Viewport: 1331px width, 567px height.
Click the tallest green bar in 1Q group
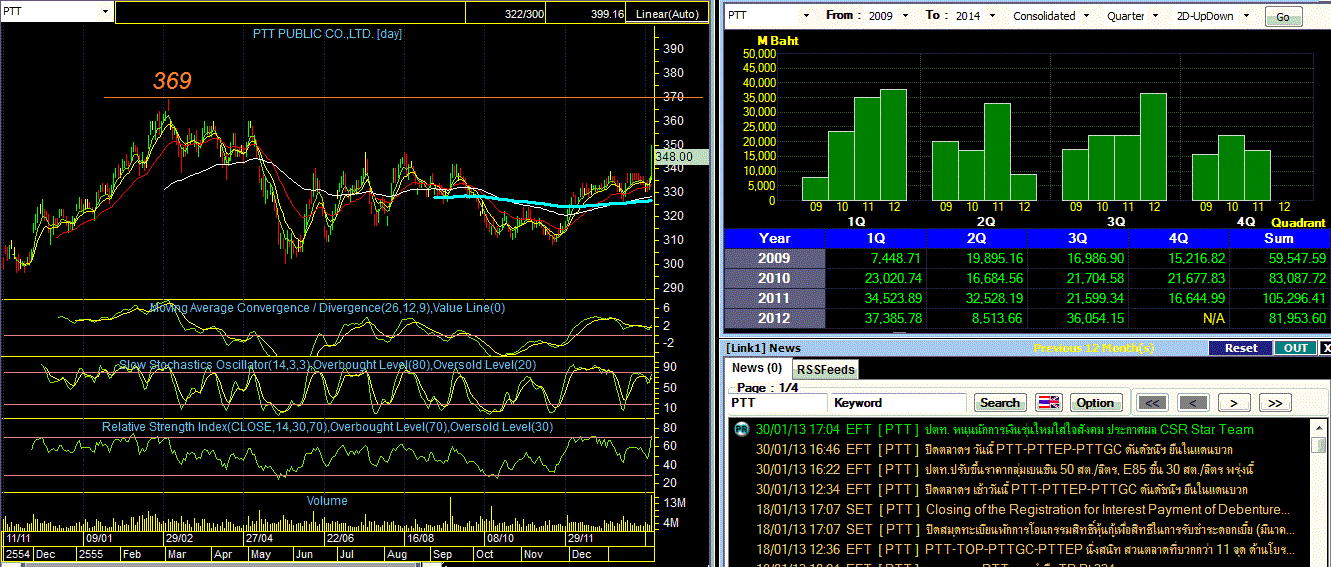[893, 145]
